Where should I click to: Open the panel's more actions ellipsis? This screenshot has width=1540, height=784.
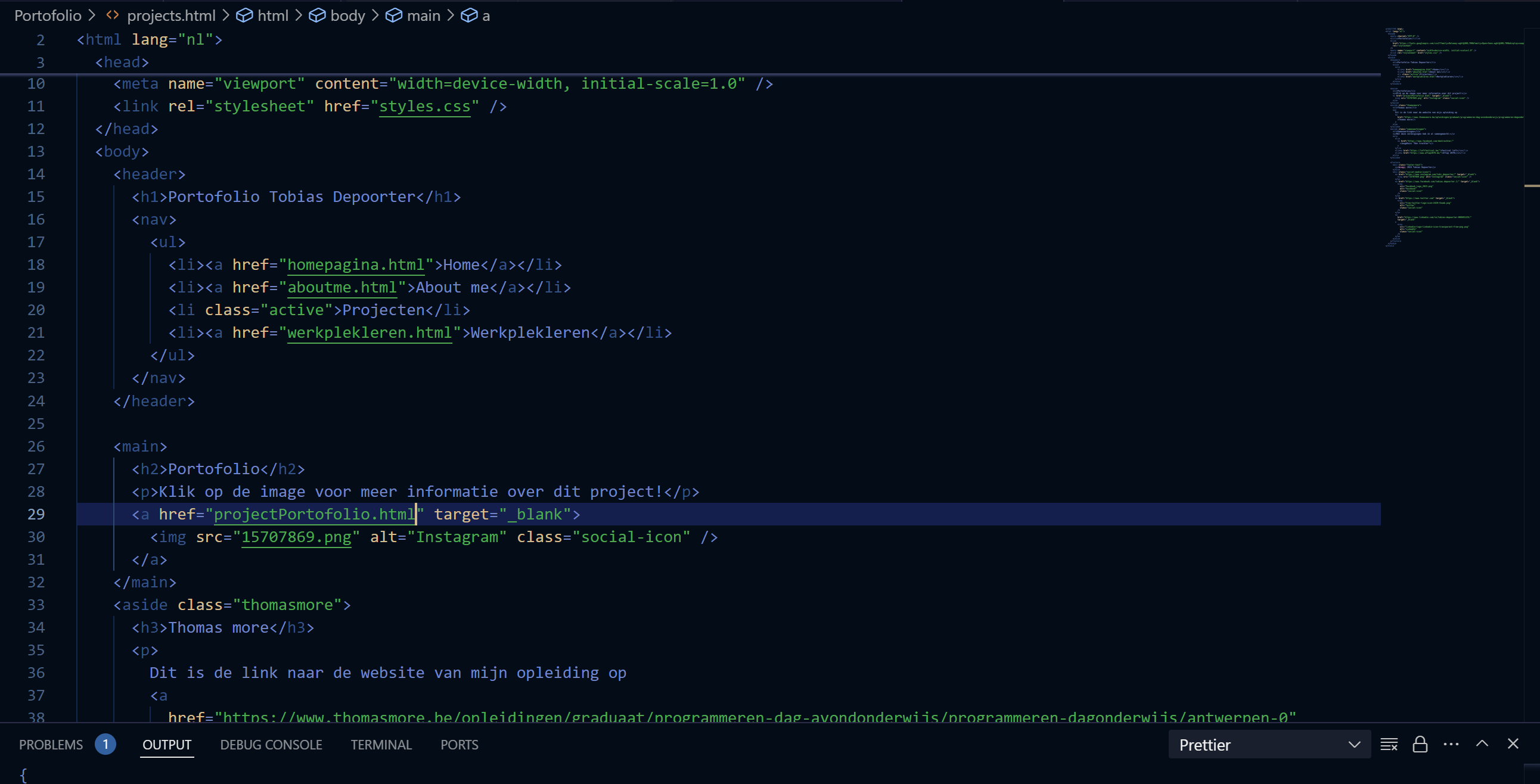pyautogui.click(x=1451, y=744)
